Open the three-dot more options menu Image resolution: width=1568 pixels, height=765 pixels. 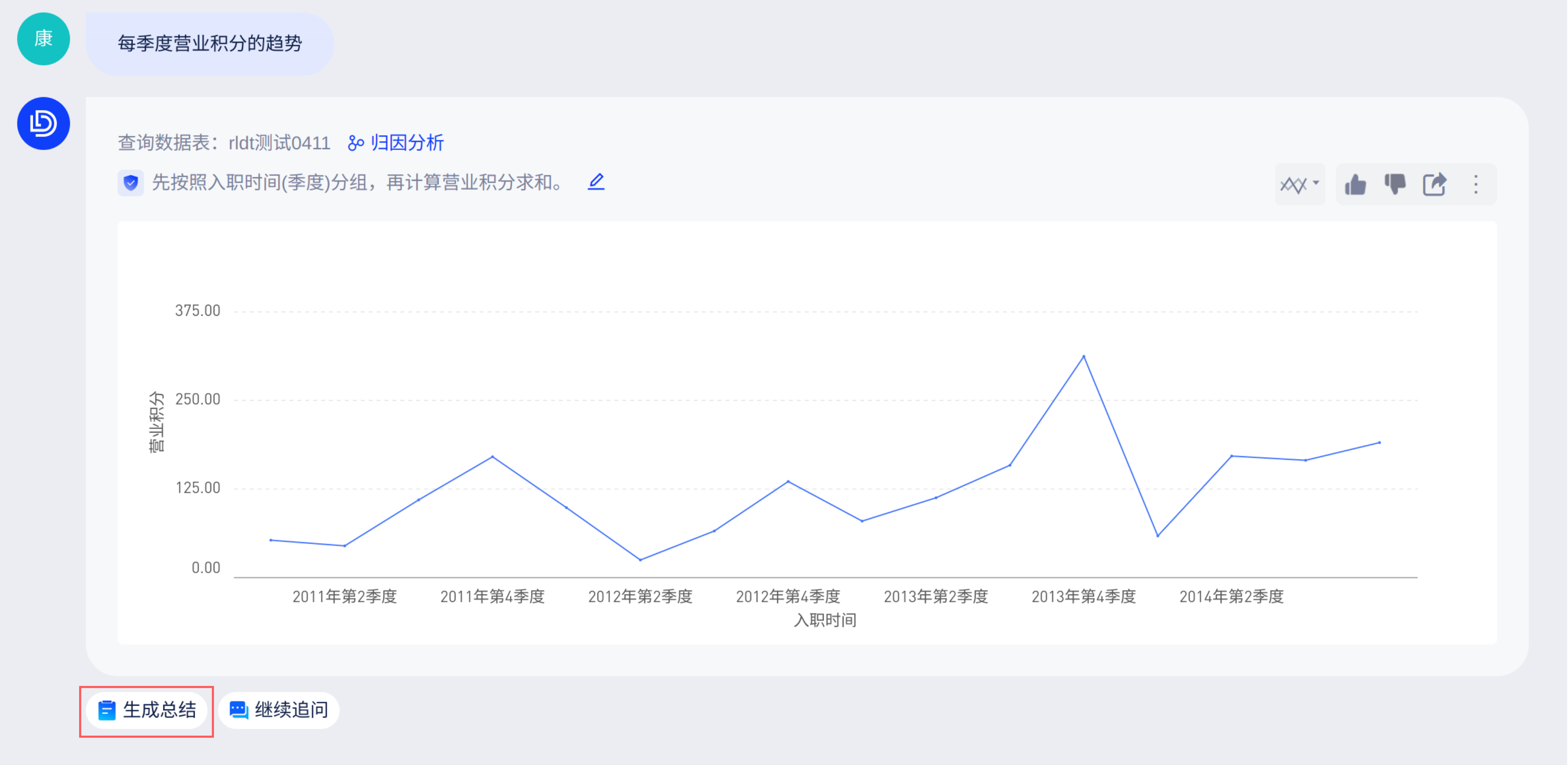pyautogui.click(x=1475, y=185)
